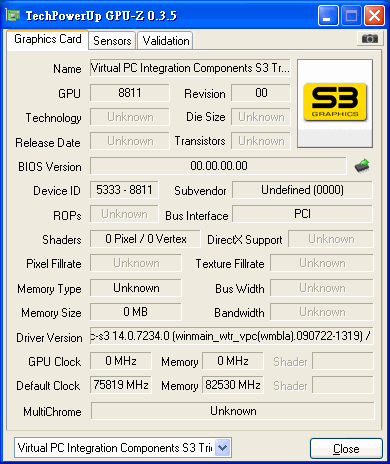390x464 pixels.
Task: Open the Validation tab
Action: (x=166, y=41)
